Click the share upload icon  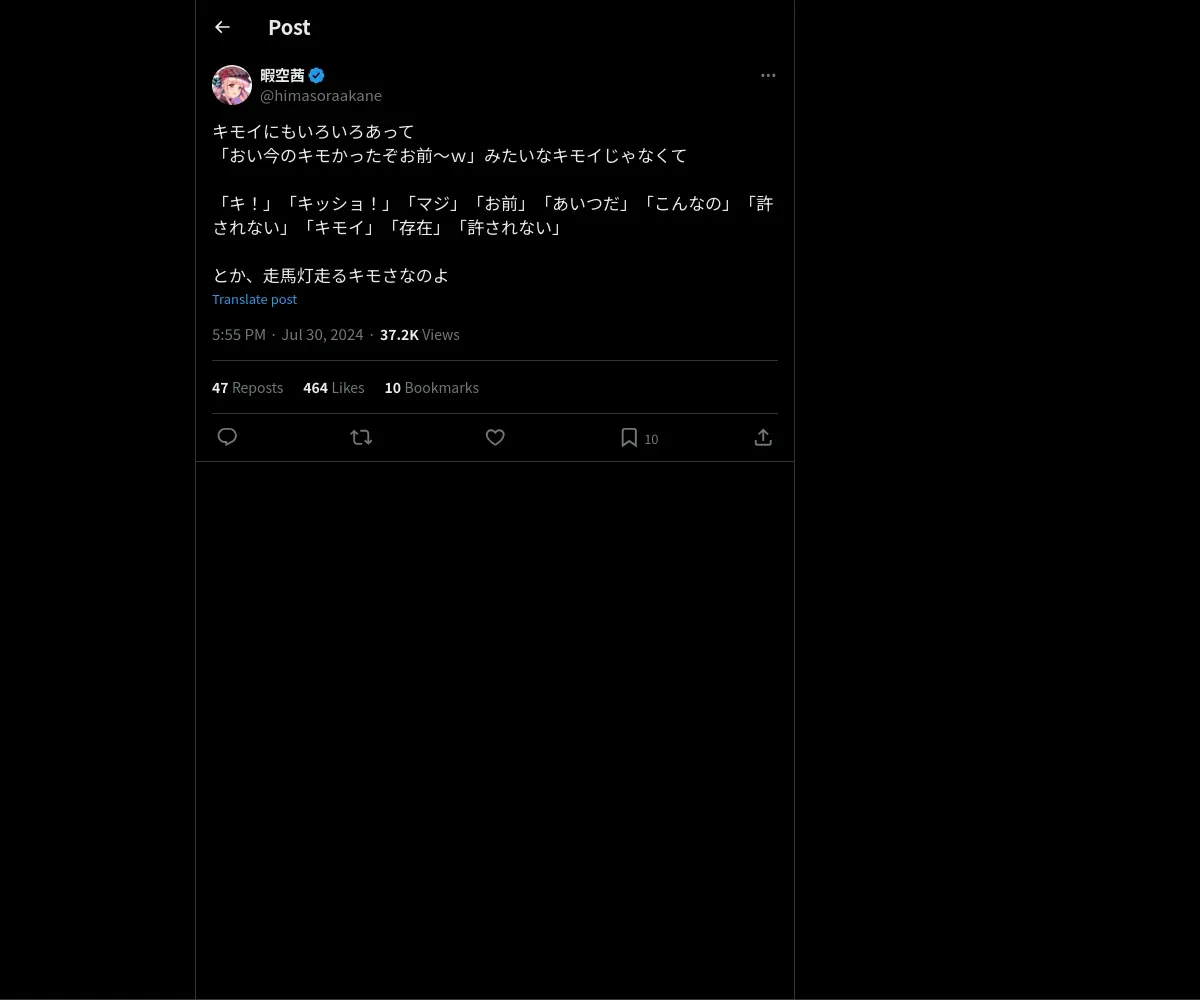(x=763, y=437)
